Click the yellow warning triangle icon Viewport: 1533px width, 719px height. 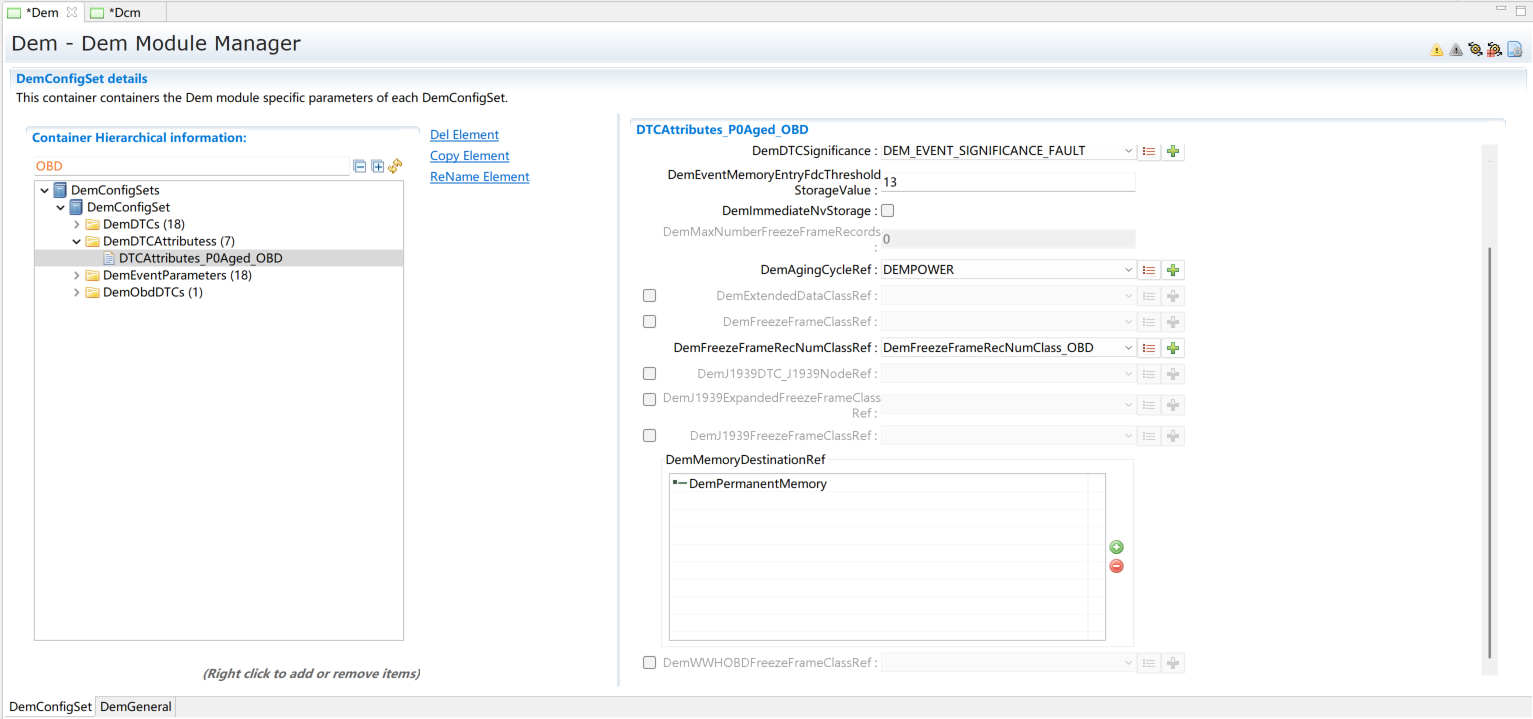tap(1437, 49)
